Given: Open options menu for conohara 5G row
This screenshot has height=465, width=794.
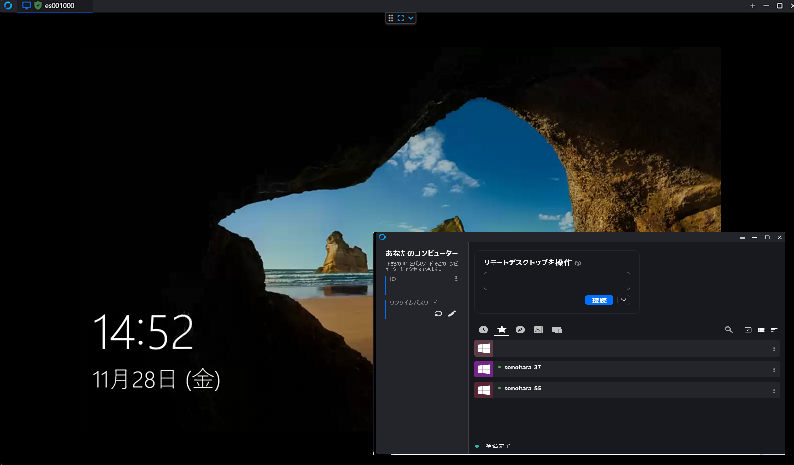Looking at the screenshot, I should pos(774,391).
